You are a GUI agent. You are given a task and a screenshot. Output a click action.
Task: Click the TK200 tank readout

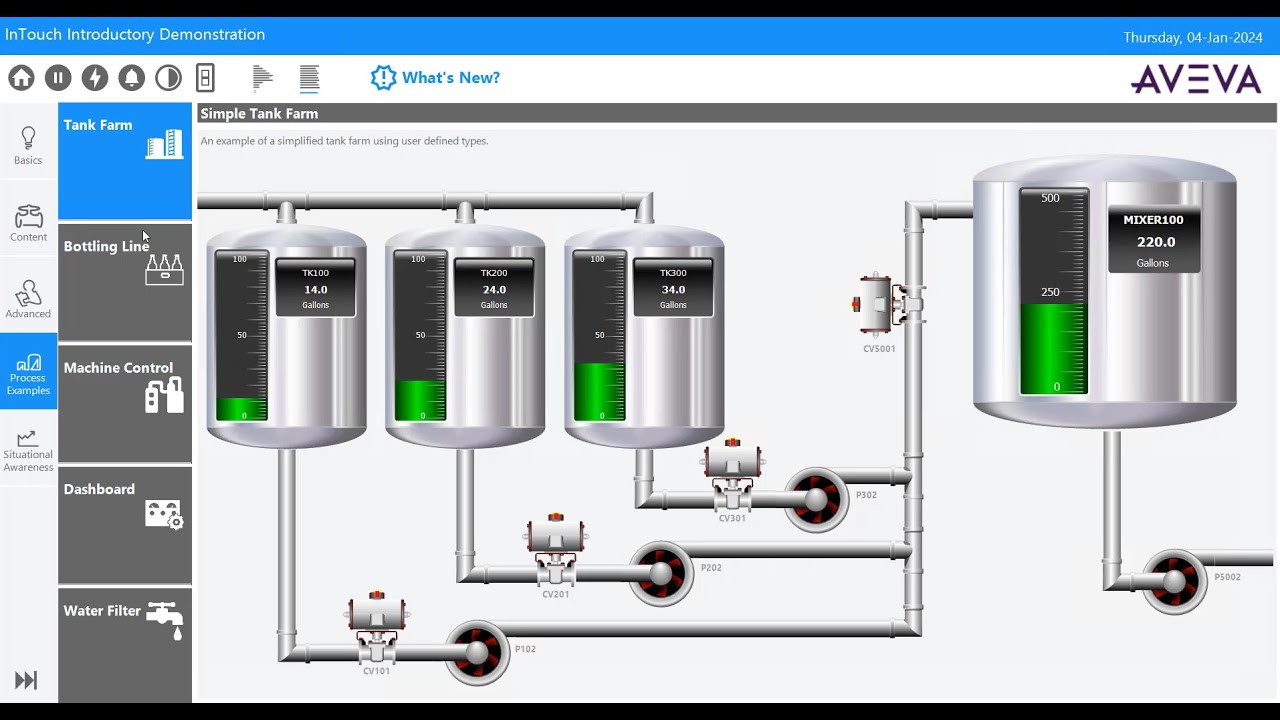click(x=494, y=288)
